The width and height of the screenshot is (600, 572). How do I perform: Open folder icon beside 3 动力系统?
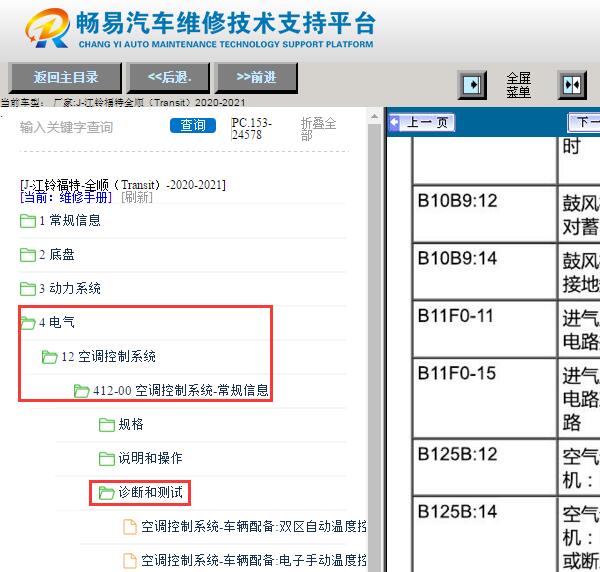point(28,289)
